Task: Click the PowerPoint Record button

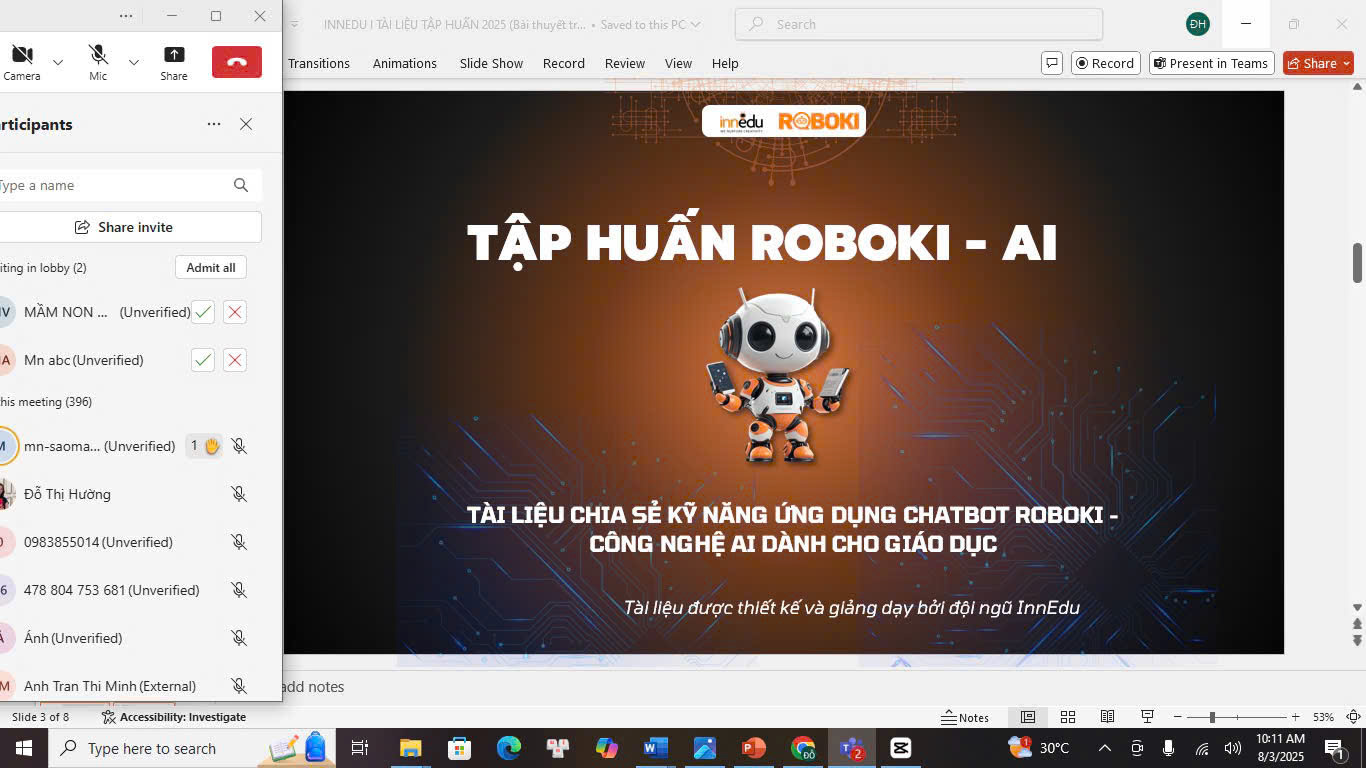Action: pyautogui.click(x=1106, y=63)
